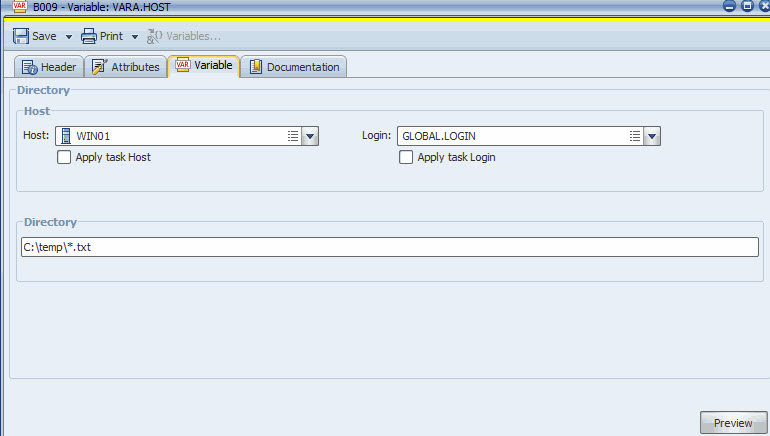The image size is (770, 436).
Task: Click the Directory path input field
Action: 390,247
